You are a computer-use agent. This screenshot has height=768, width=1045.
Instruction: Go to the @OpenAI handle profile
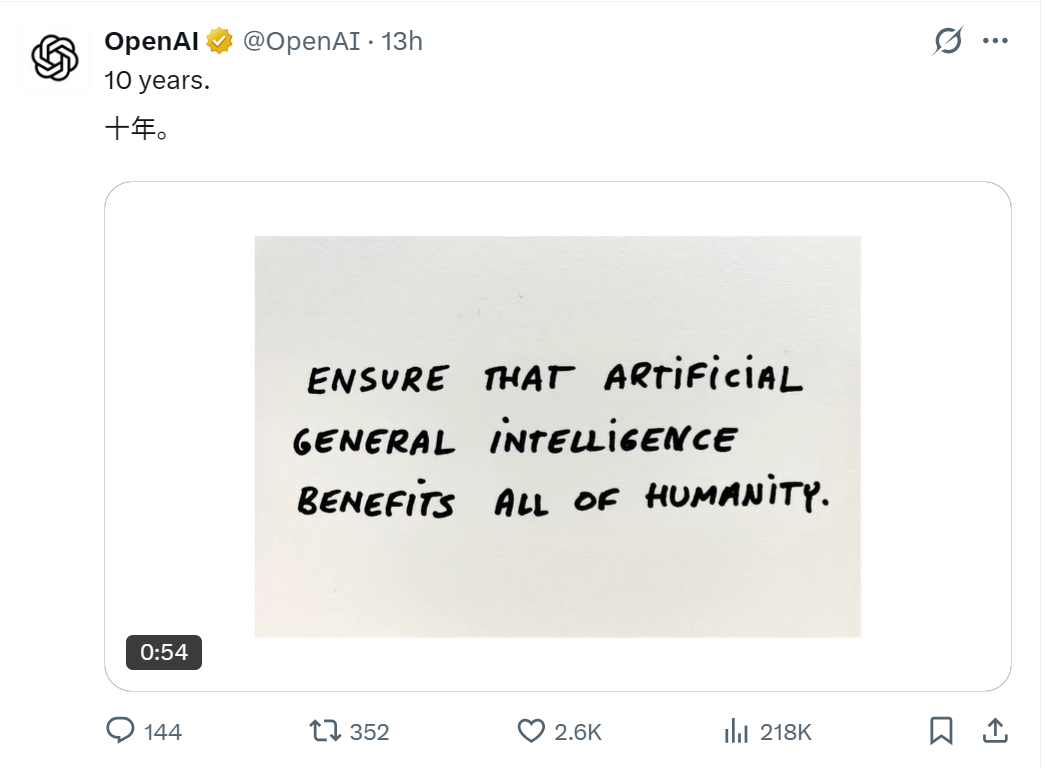[x=300, y=41]
